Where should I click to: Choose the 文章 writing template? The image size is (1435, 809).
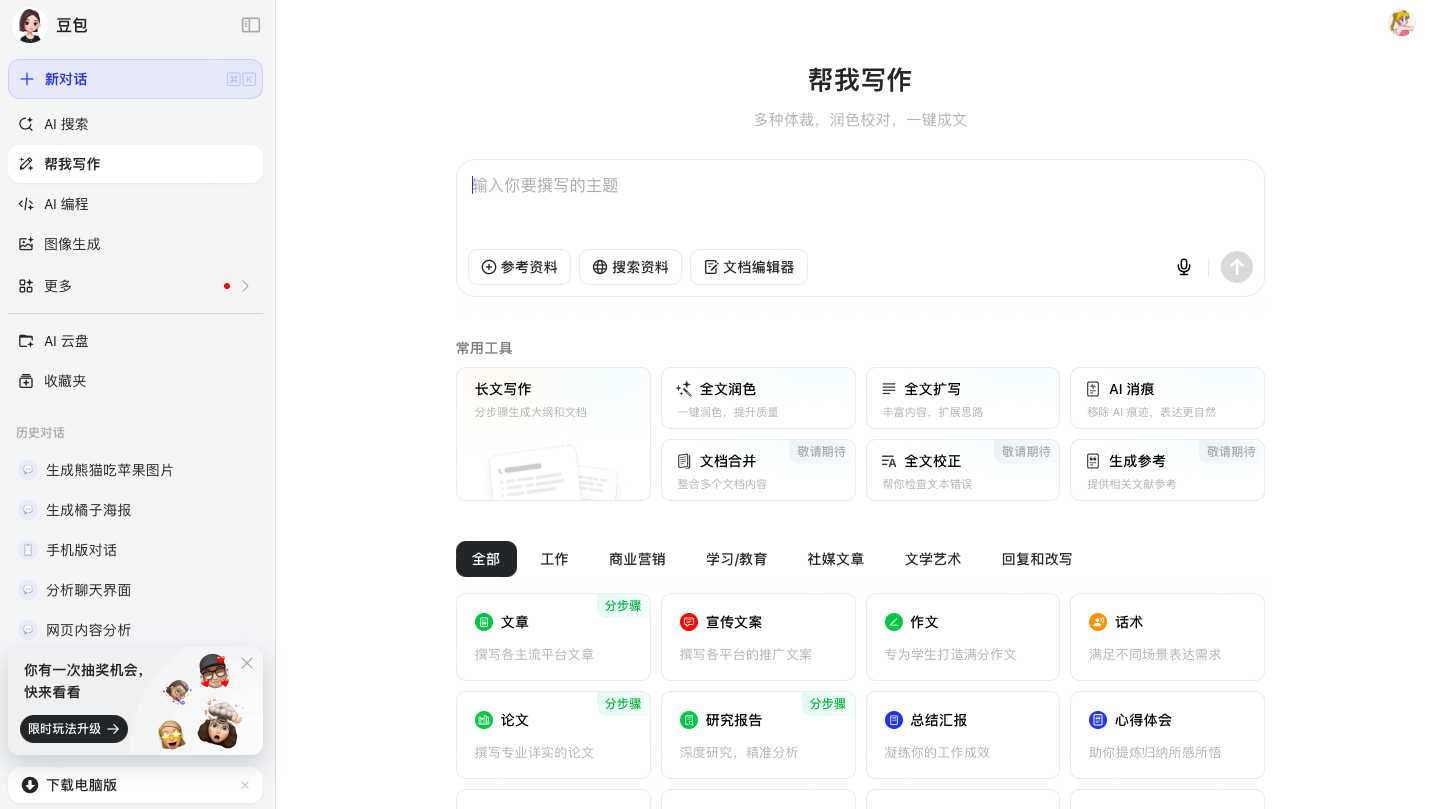[553, 637]
